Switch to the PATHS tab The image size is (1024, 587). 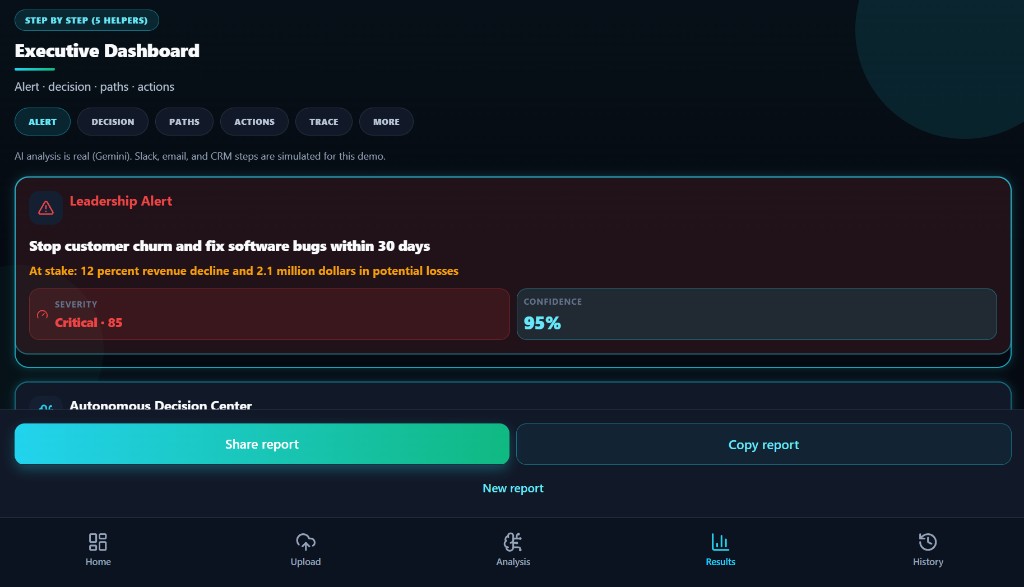(184, 122)
